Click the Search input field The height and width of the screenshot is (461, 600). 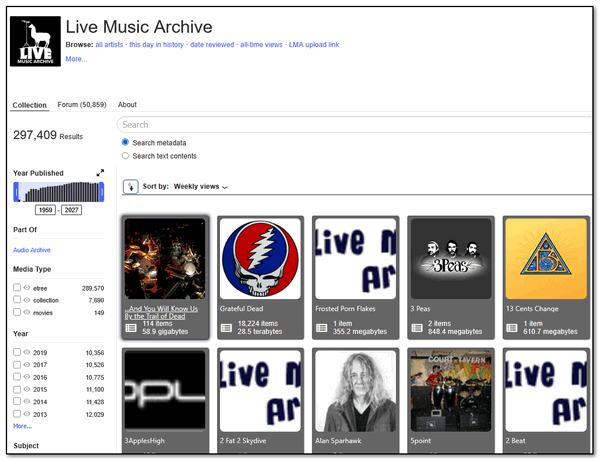(x=354, y=125)
